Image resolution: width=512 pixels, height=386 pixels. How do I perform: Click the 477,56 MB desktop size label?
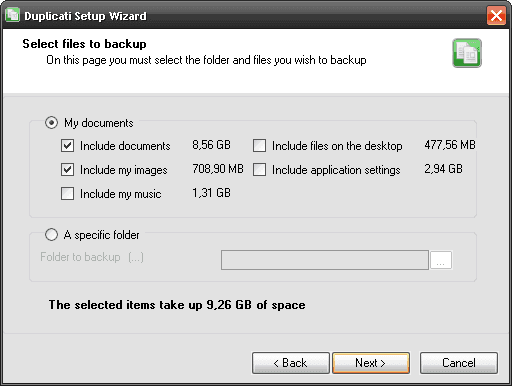coord(450,145)
